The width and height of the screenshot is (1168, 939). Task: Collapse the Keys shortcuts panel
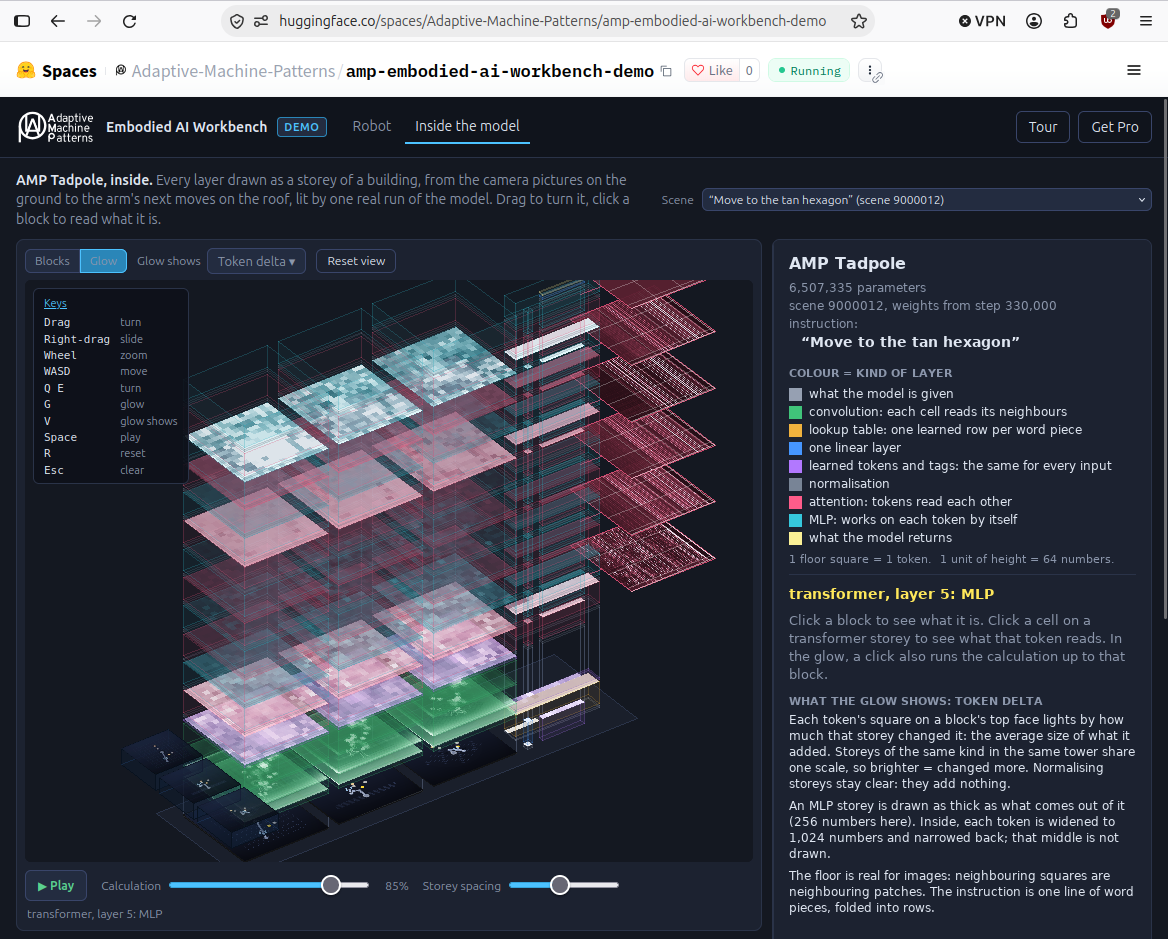(55, 303)
